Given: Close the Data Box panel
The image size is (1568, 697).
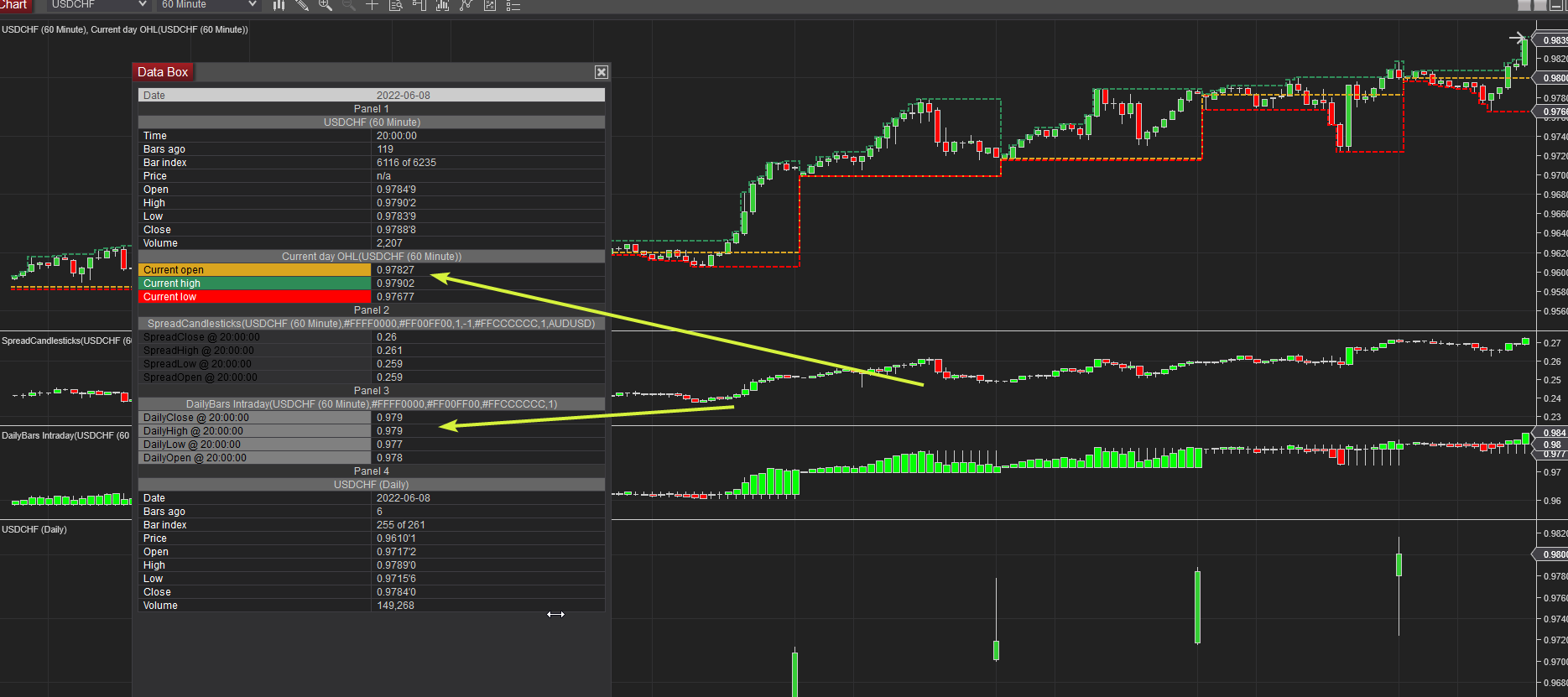Looking at the screenshot, I should tap(601, 72).
